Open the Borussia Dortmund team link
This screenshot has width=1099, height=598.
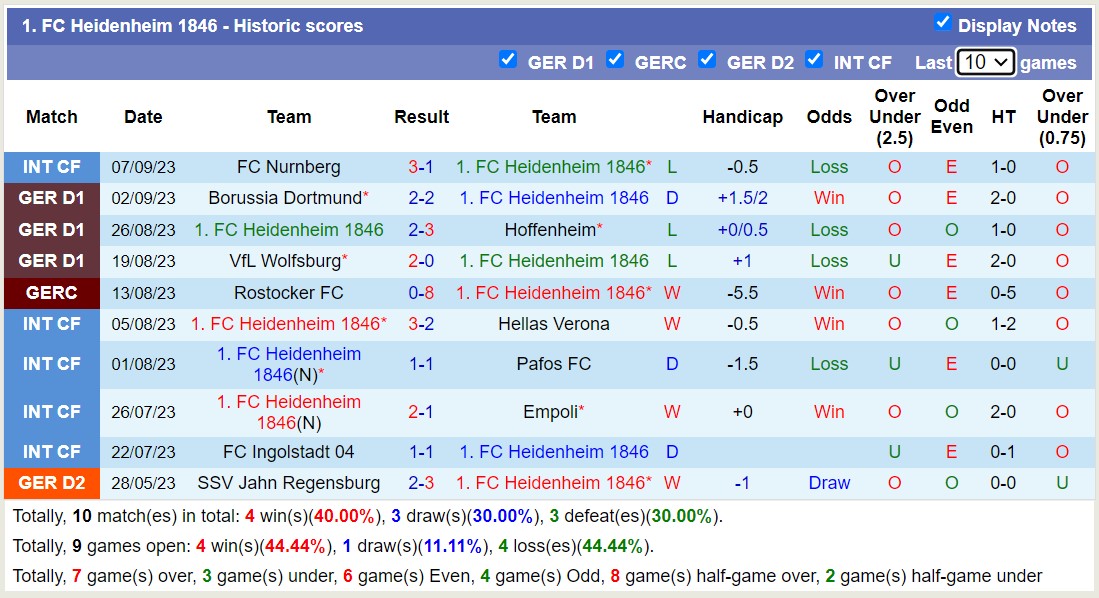[289, 198]
